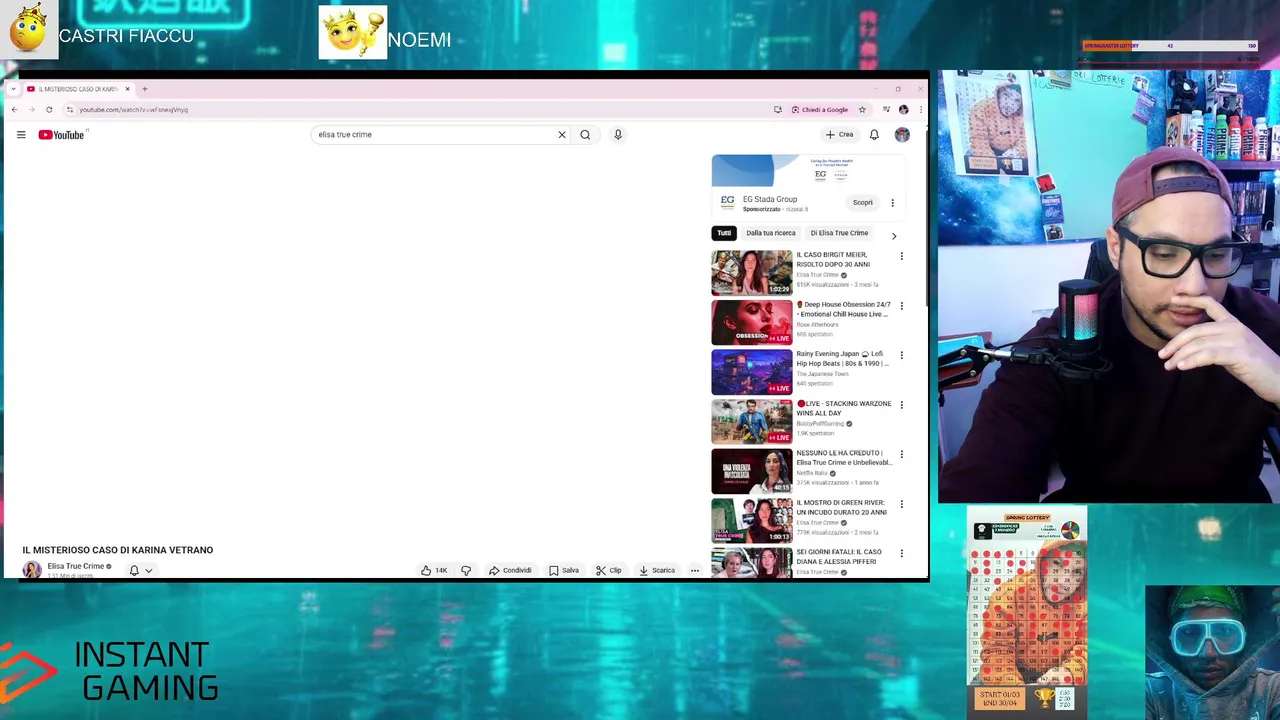Go back with the browser back arrow
The width and height of the screenshot is (1280, 720).
click(x=14, y=110)
